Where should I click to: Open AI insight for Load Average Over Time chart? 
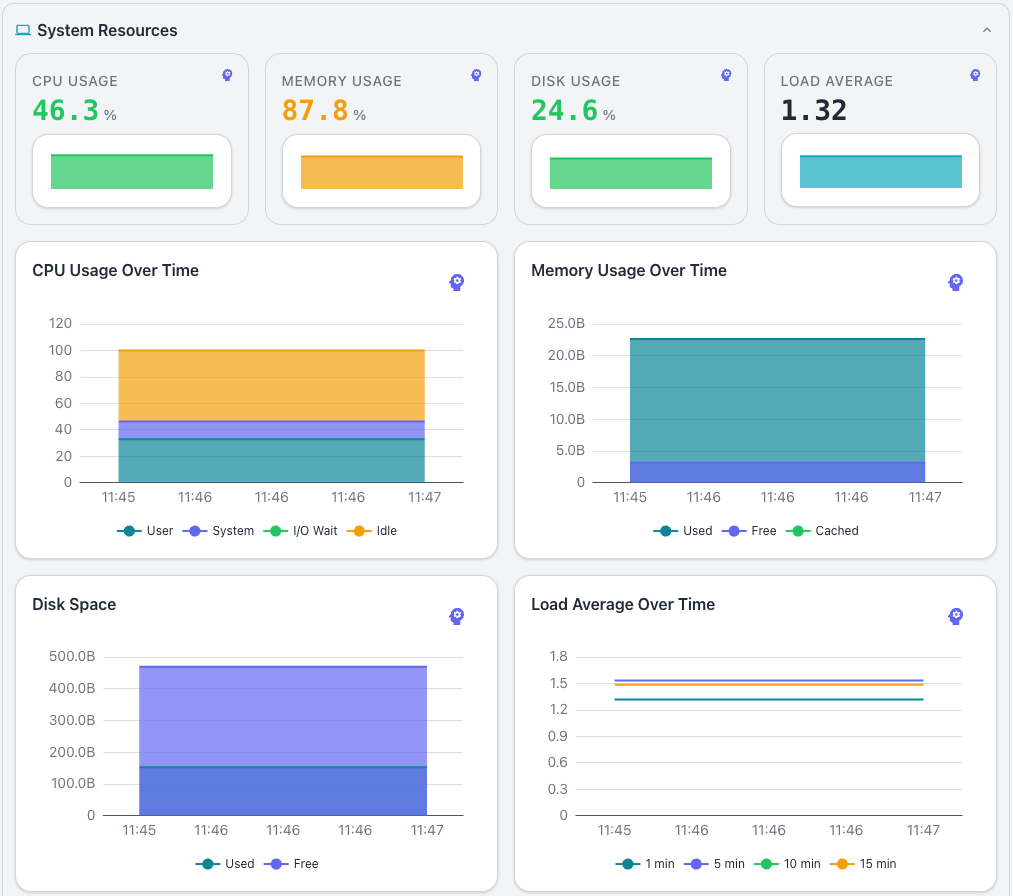click(x=956, y=616)
